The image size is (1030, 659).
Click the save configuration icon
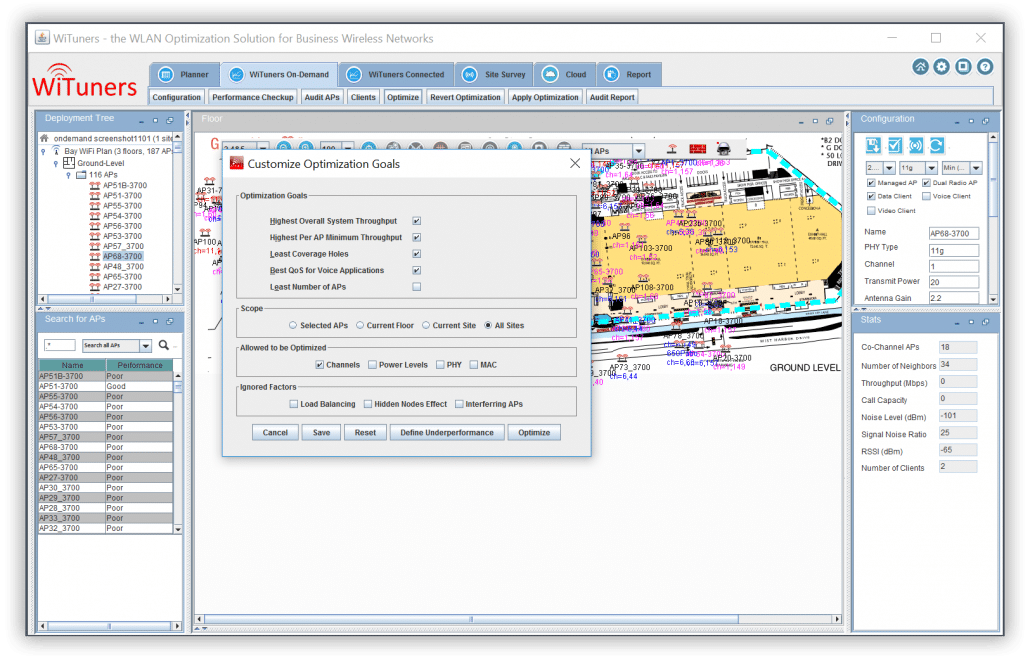click(x=873, y=145)
